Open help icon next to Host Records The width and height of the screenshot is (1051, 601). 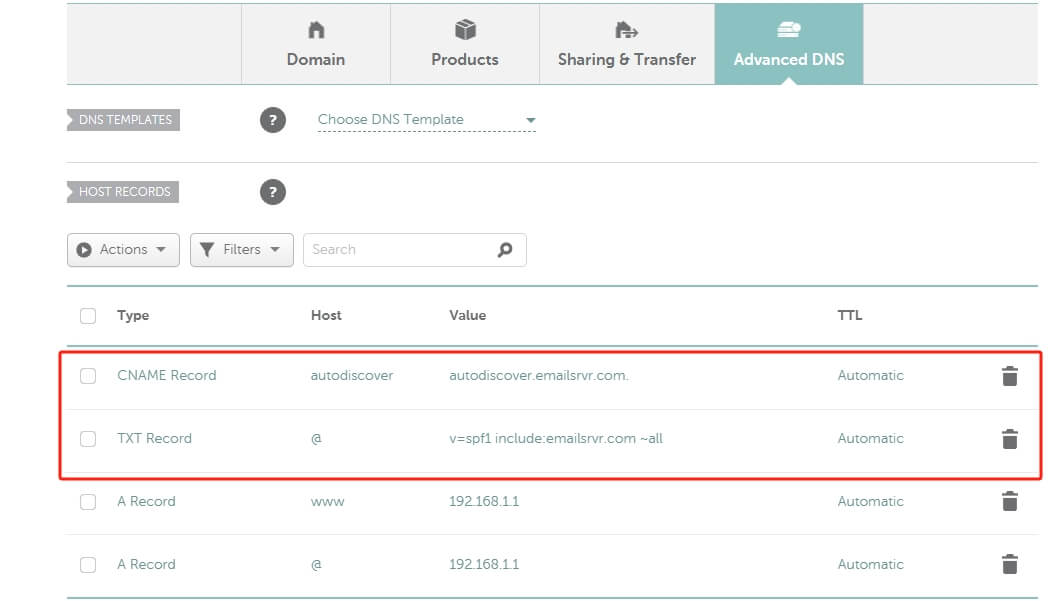[273, 192]
